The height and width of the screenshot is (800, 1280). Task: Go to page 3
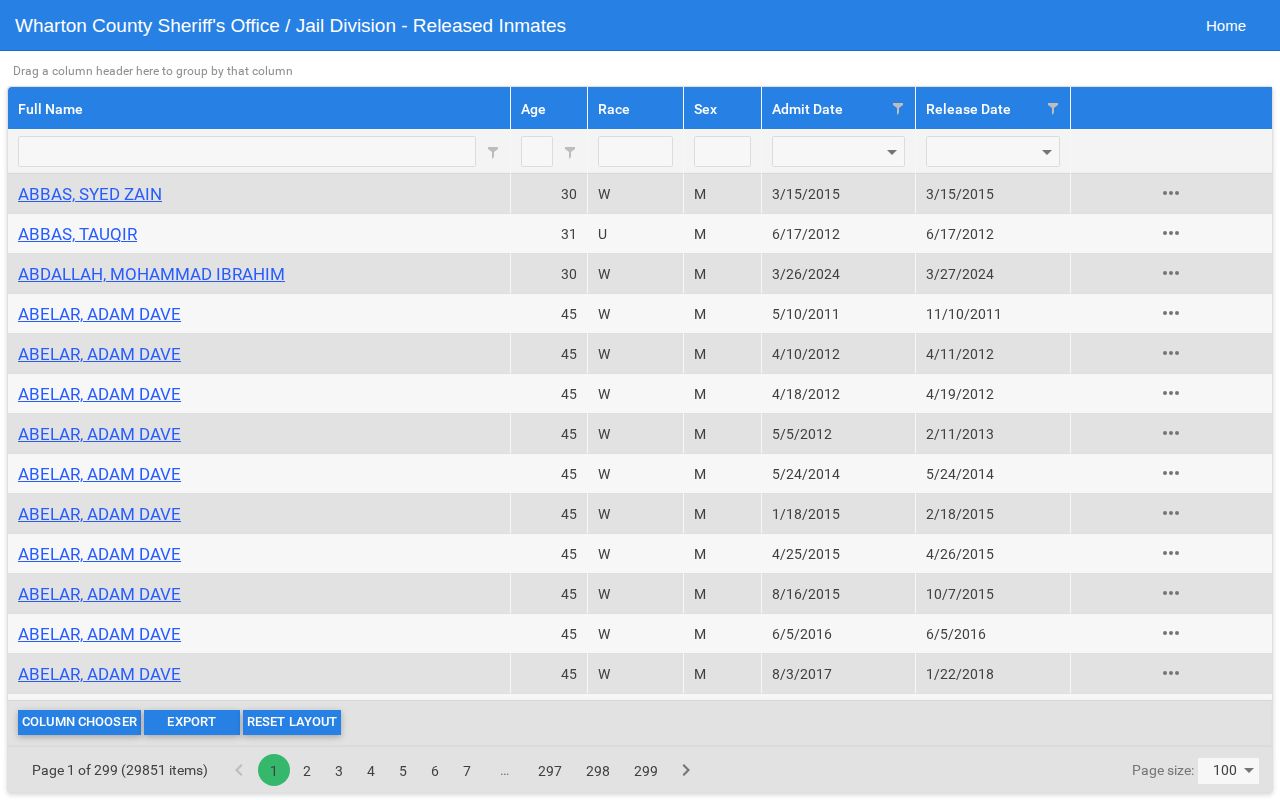(339, 770)
